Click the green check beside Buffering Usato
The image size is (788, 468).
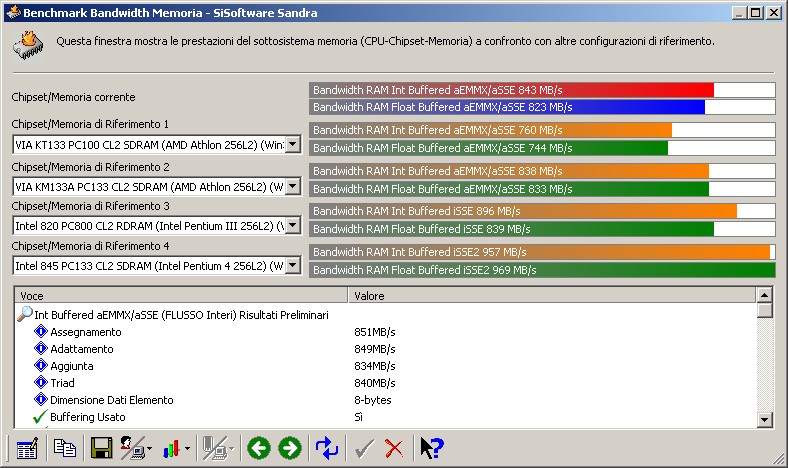click(40, 417)
